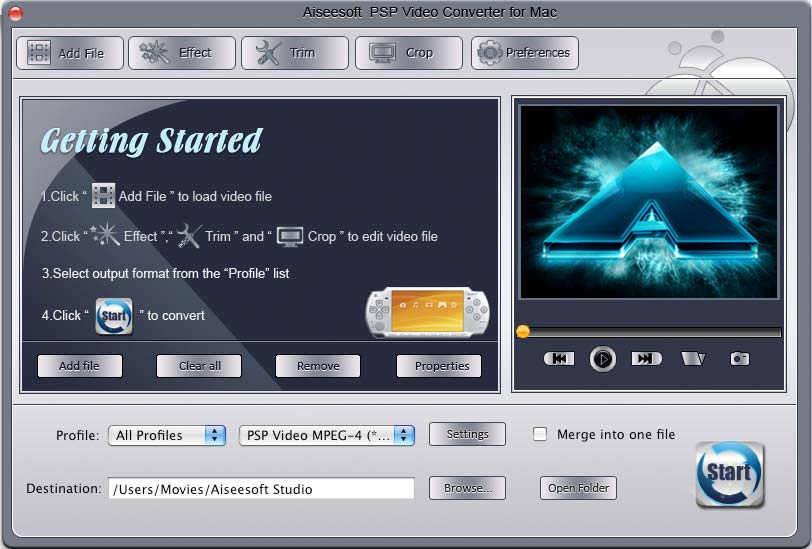The height and width of the screenshot is (549, 812).
Task: Click the Settings button next to profile
Action: pos(467,434)
